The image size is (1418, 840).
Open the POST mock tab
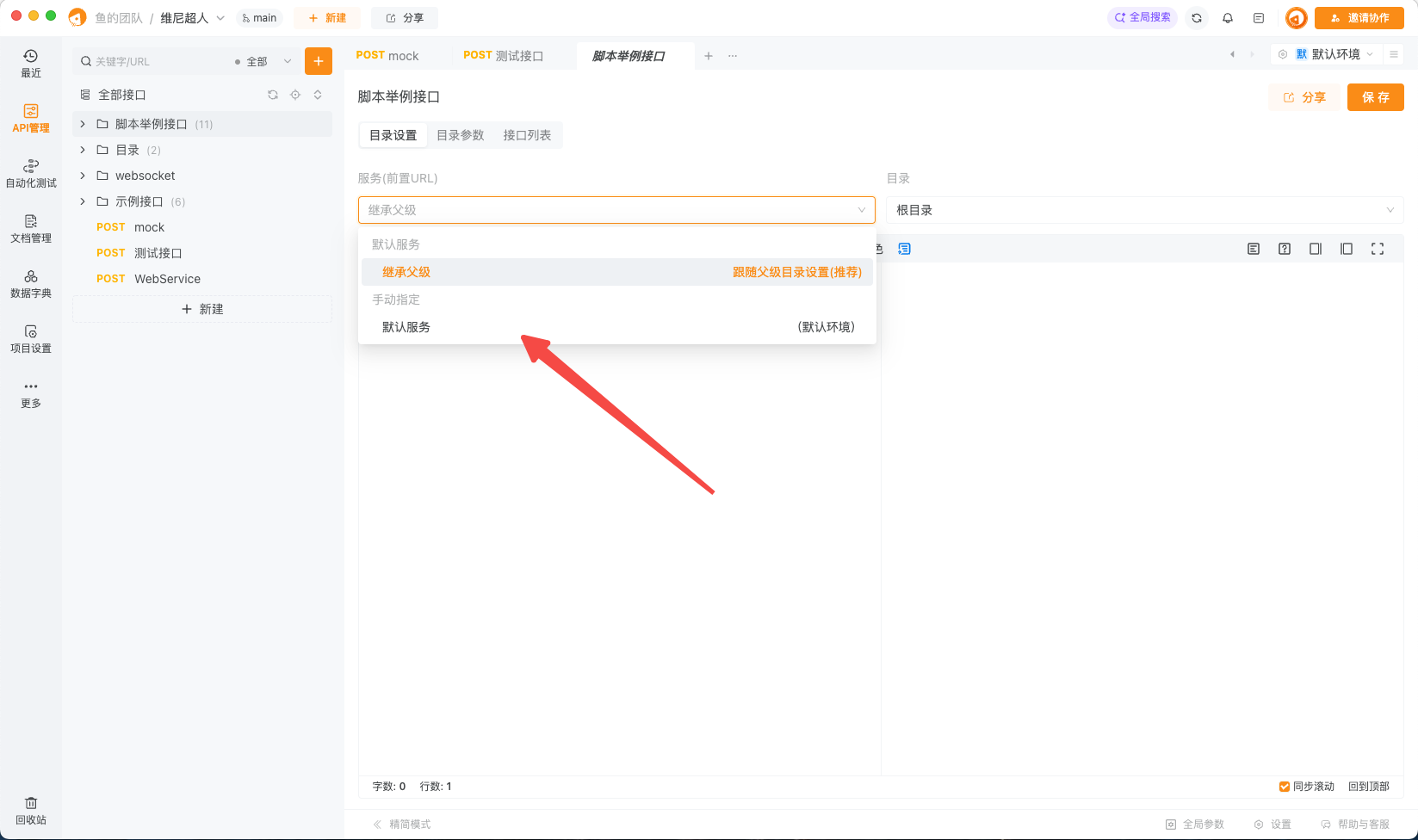coord(387,55)
